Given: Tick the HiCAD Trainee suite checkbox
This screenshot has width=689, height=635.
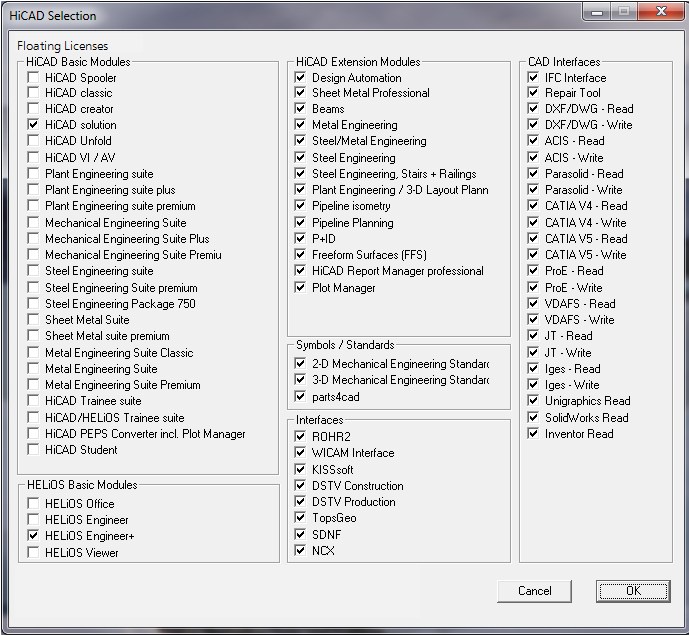Looking at the screenshot, I should 33,401.
